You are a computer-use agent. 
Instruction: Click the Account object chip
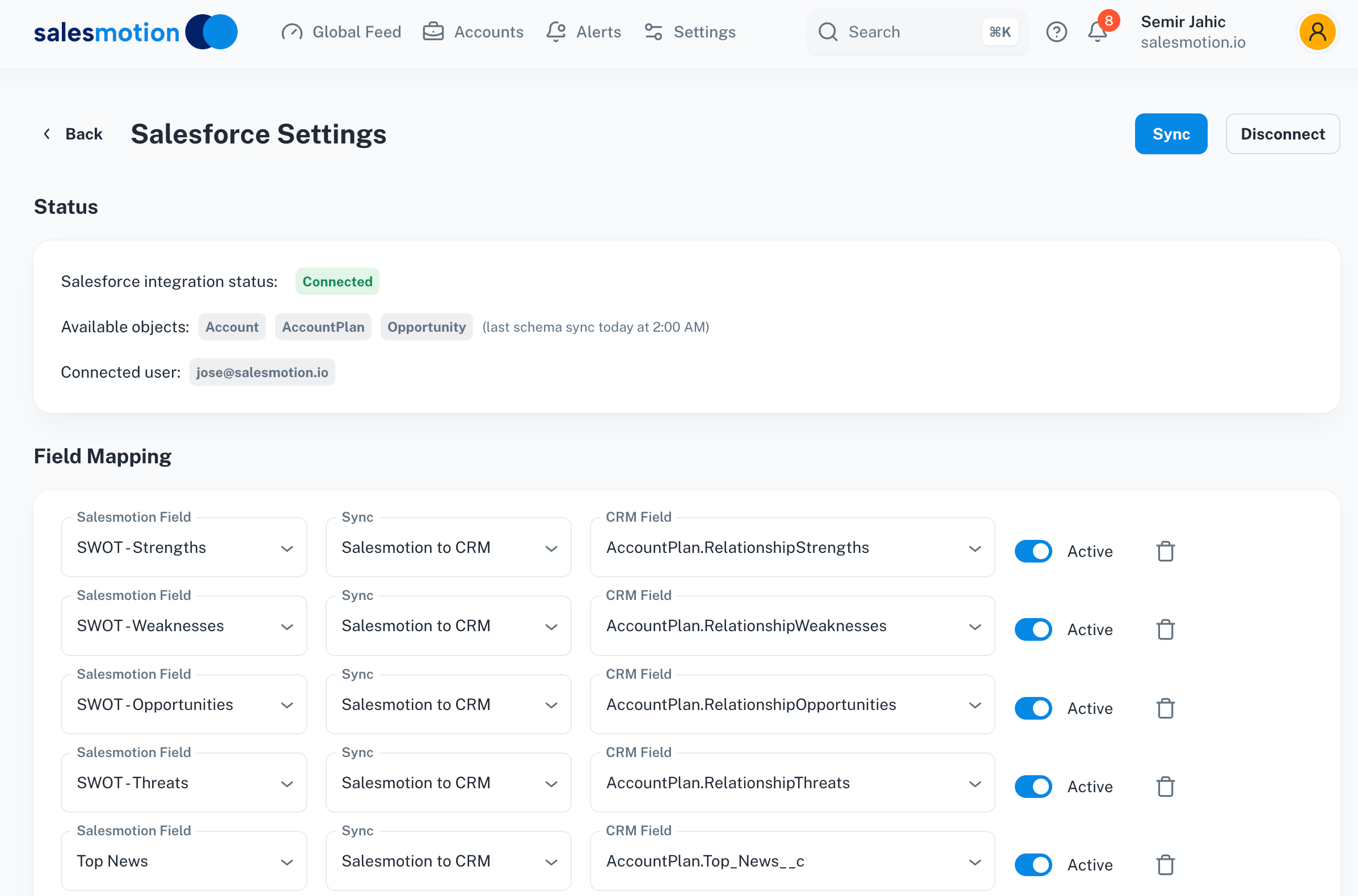click(x=232, y=327)
